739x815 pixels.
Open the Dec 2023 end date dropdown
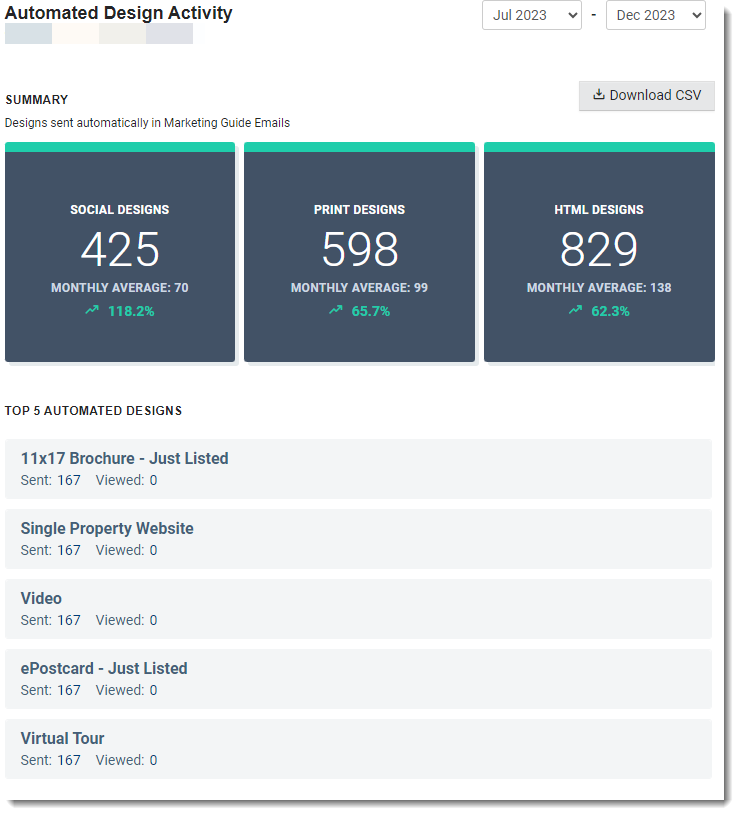[x=655, y=15]
